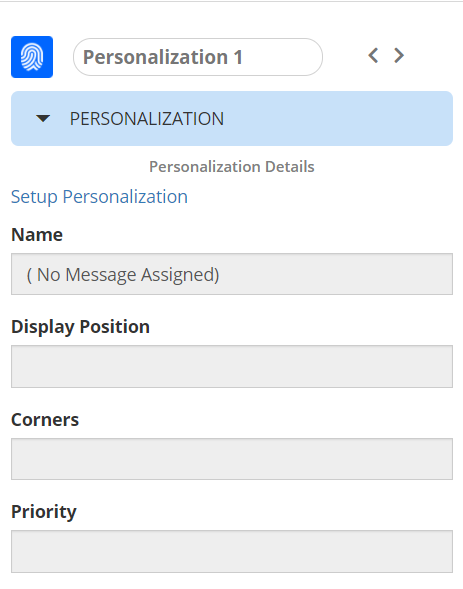The width and height of the screenshot is (463, 589).
Task: Click the empty Display Position field
Action: (x=232, y=367)
